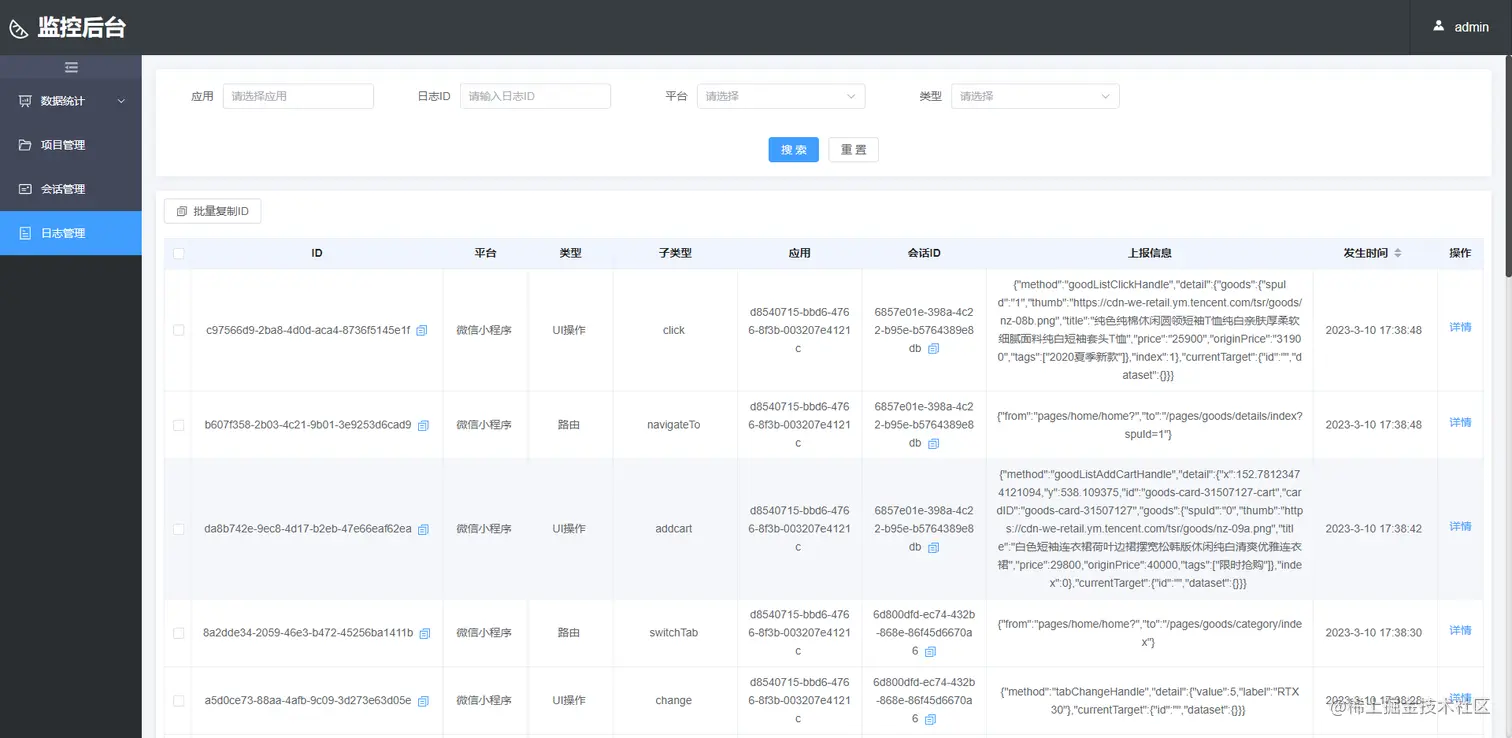Check the row with subtype navigateTo
Screen dimensions: 1512x738
point(178,425)
